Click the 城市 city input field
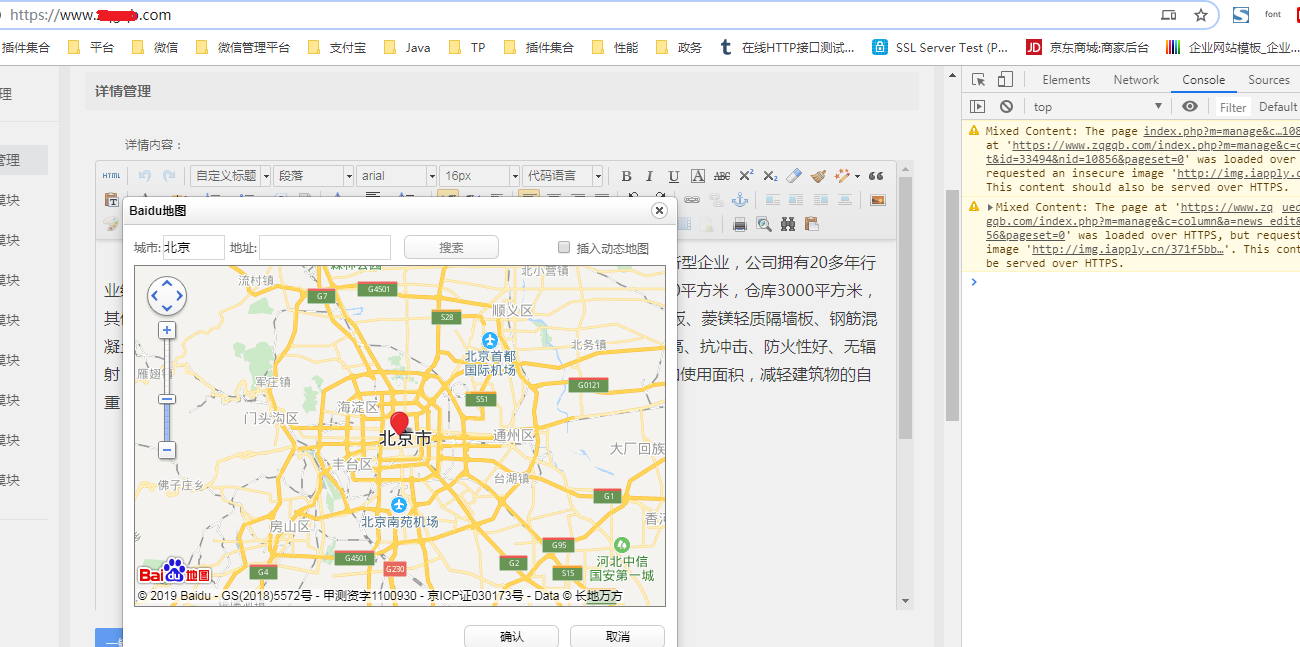Viewport: 1300px width, 647px height. [194, 247]
